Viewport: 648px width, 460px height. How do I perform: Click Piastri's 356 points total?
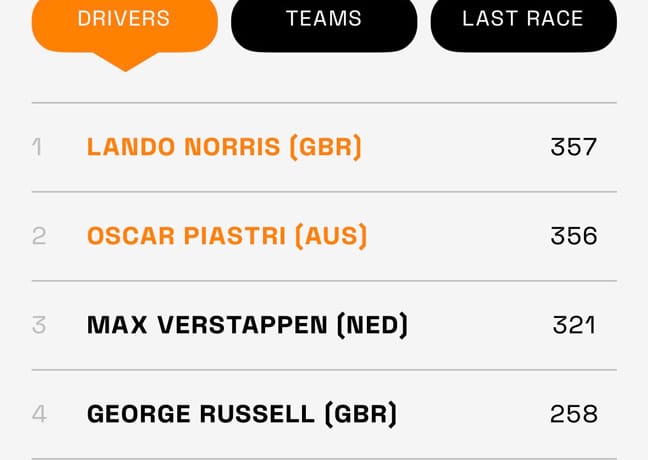coord(574,236)
